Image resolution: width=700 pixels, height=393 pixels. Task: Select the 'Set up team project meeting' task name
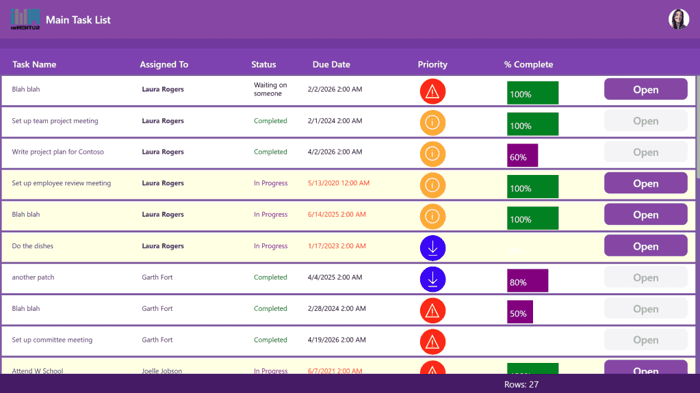click(55, 121)
